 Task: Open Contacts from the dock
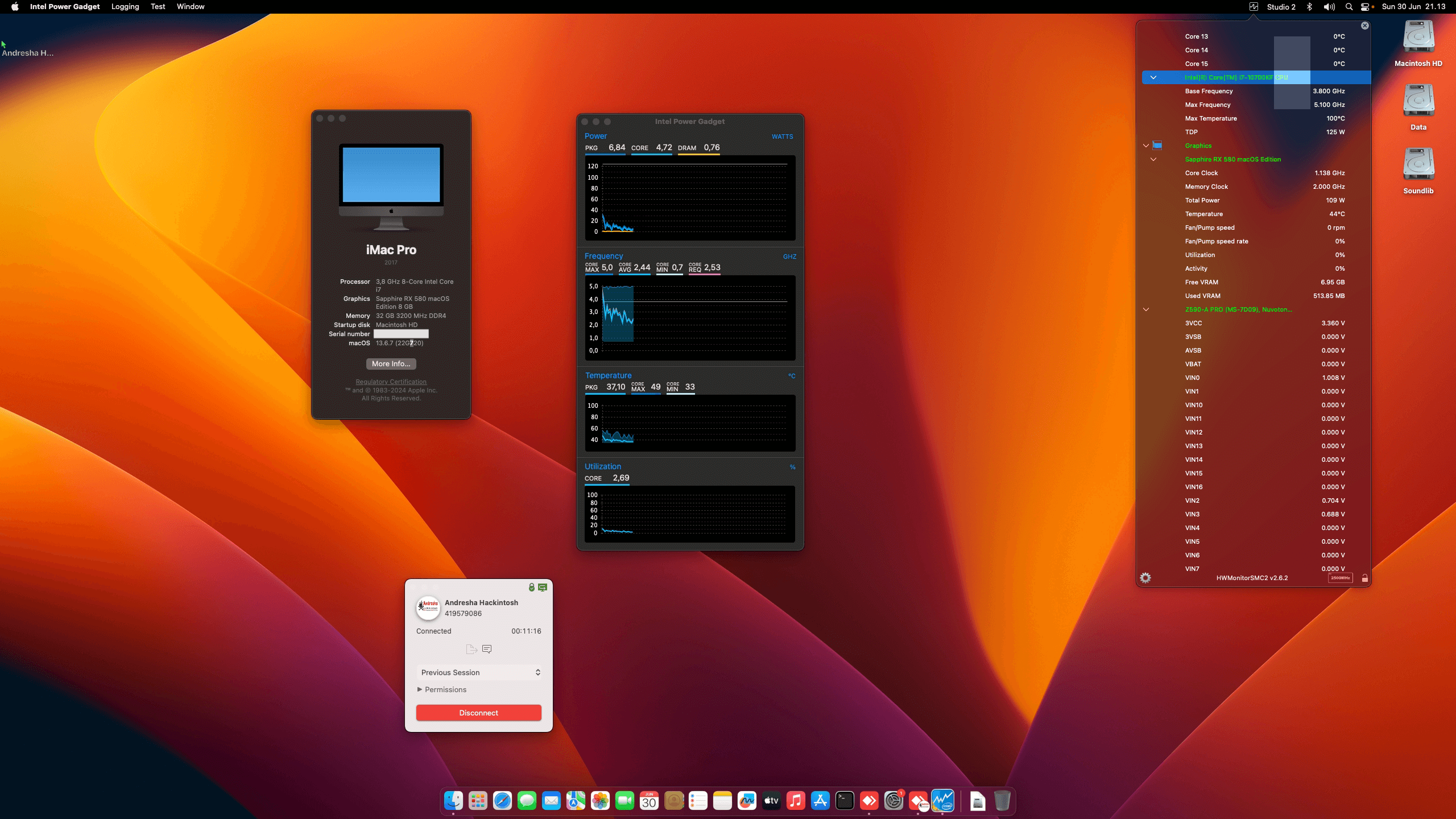(x=674, y=801)
